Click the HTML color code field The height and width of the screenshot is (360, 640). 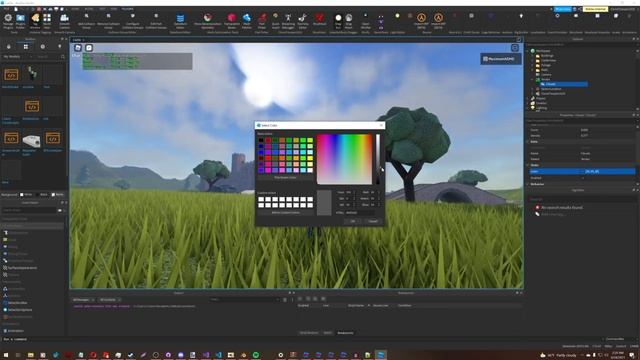(x=360, y=213)
